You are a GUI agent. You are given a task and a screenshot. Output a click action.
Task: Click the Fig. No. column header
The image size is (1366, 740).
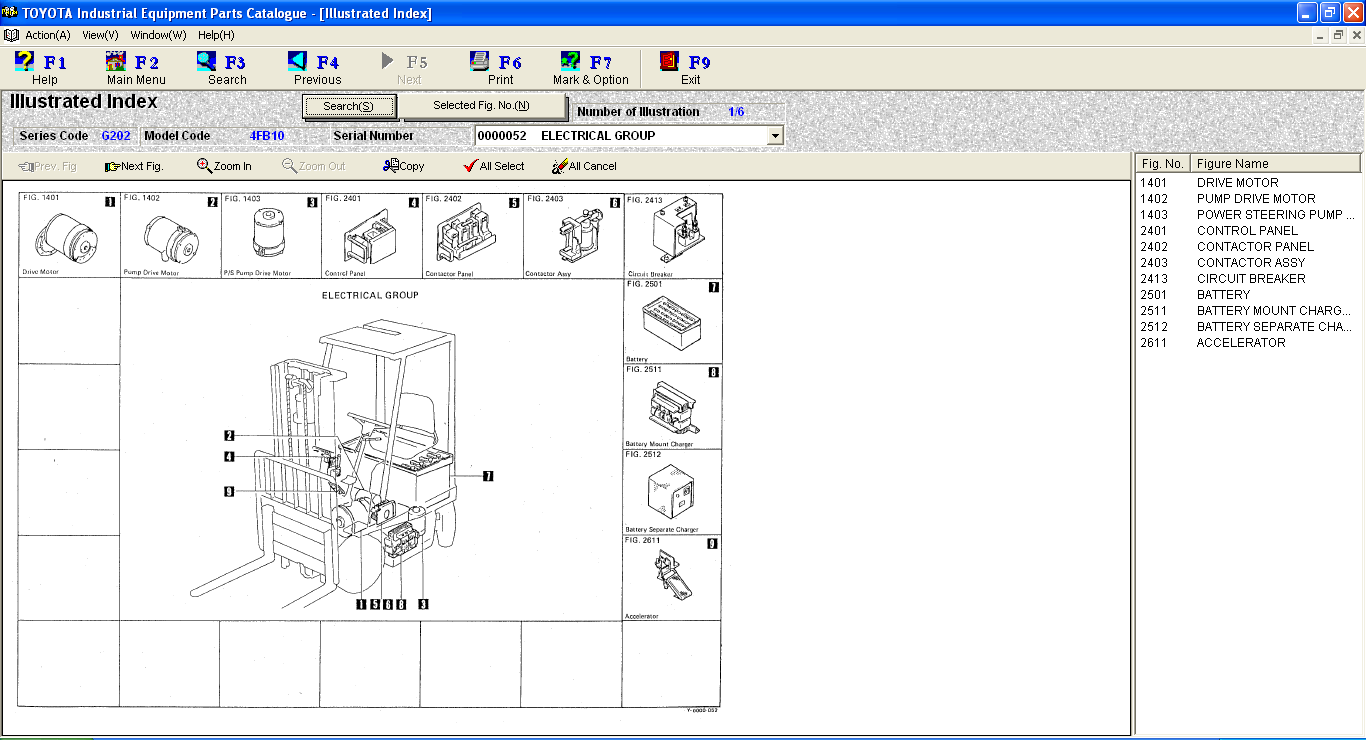[x=1163, y=164]
